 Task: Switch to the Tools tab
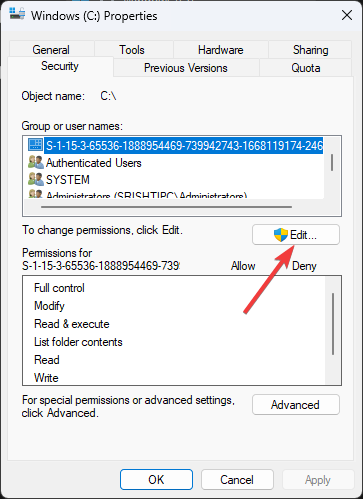click(x=132, y=50)
